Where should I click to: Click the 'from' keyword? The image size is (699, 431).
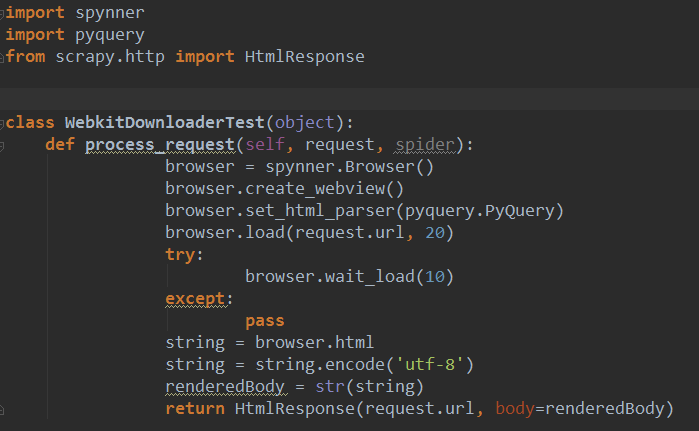[25, 57]
